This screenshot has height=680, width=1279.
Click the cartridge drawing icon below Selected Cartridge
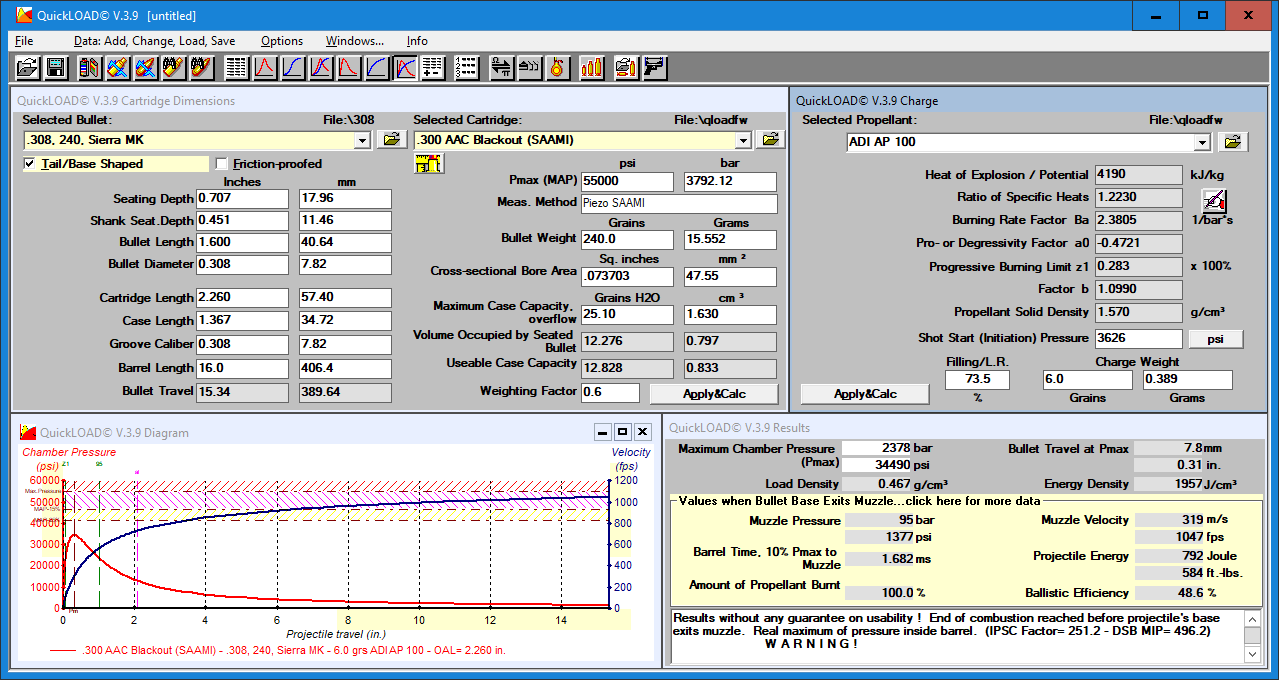coord(429,164)
